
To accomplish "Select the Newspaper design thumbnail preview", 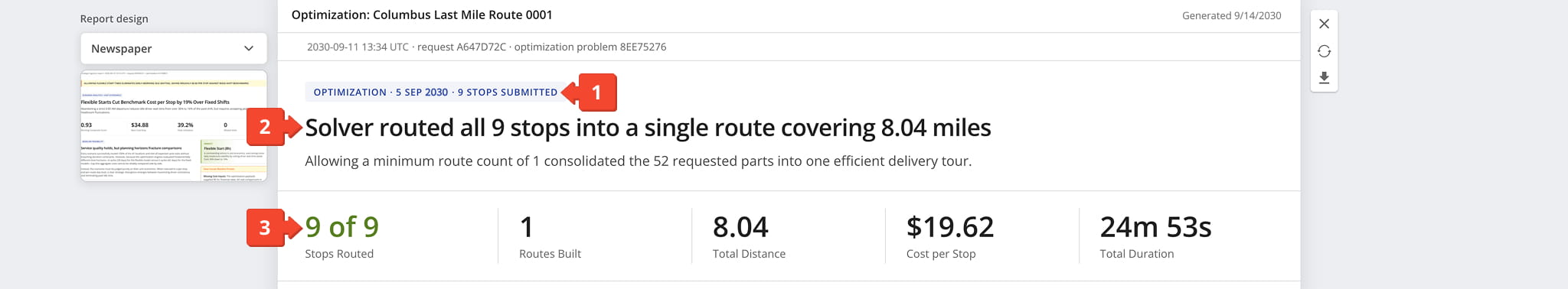I will 174,125.
